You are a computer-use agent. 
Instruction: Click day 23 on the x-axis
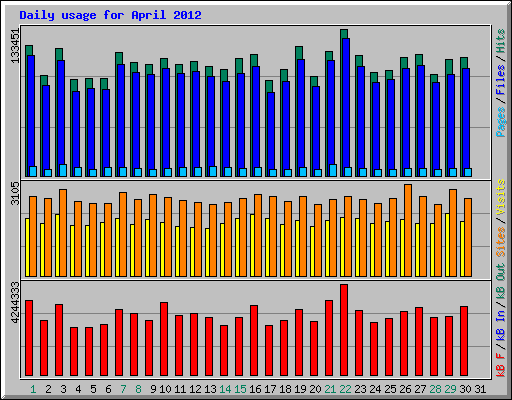point(360,389)
